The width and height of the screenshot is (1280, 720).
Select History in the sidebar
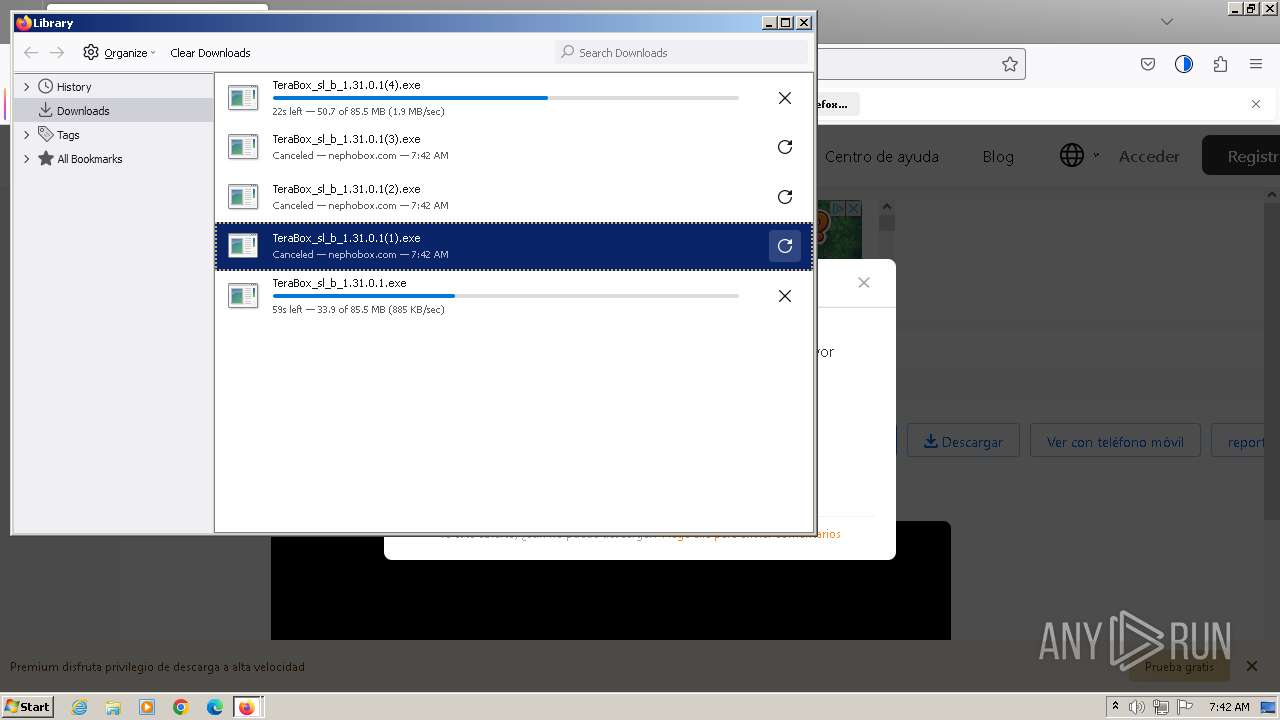click(x=74, y=87)
